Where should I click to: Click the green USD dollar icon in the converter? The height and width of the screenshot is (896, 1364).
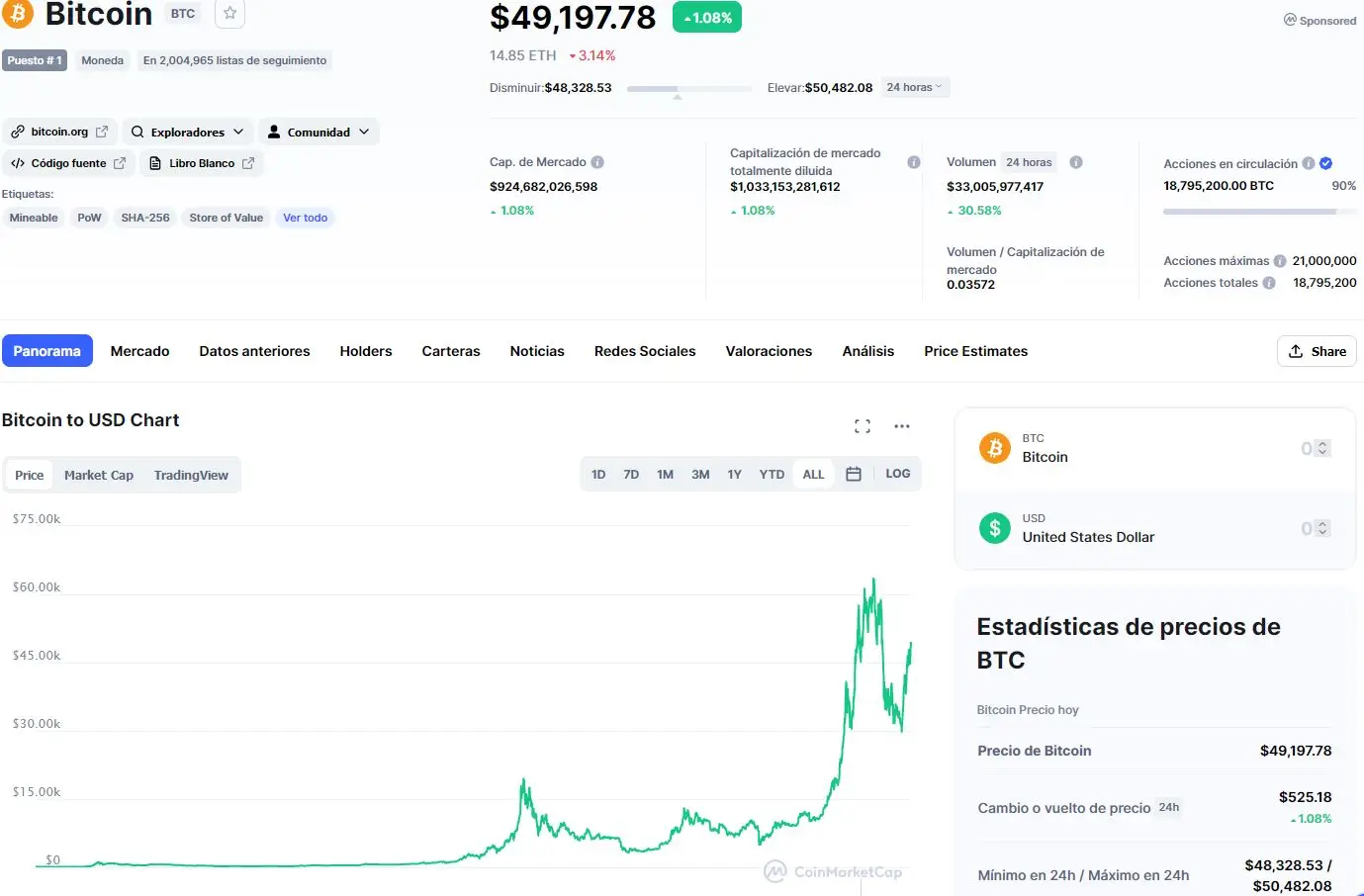point(995,528)
